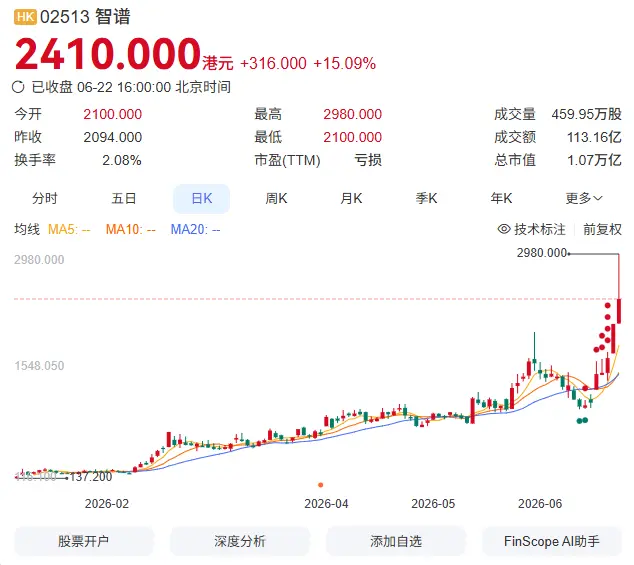Click the stock name 02513 智谱
The image size is (634, 565).
coord(85,17)
